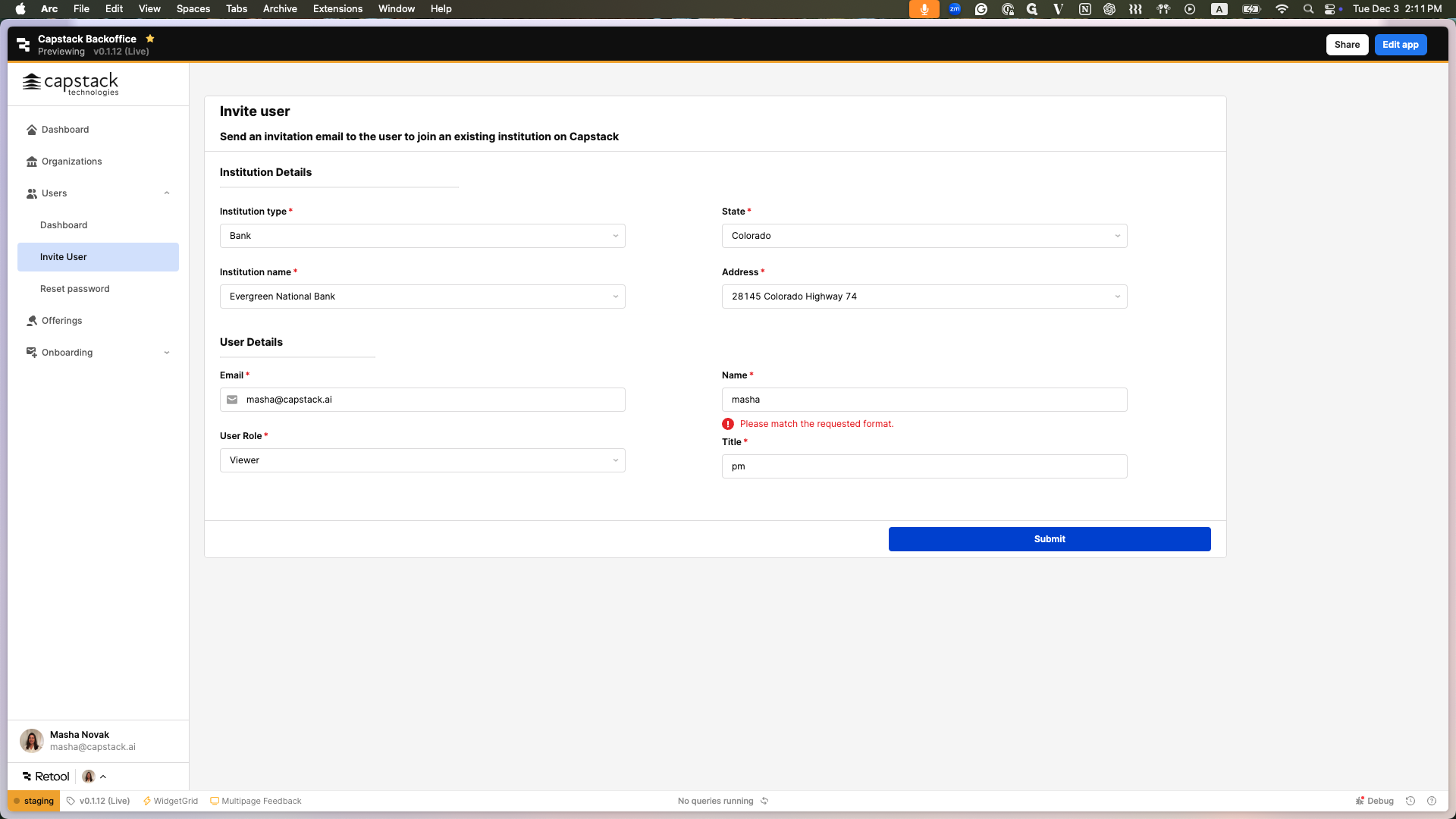Click the Retool logo icon in header
Image resolution: width=1456 pixels, height=819 pixels.
(23, 45)
